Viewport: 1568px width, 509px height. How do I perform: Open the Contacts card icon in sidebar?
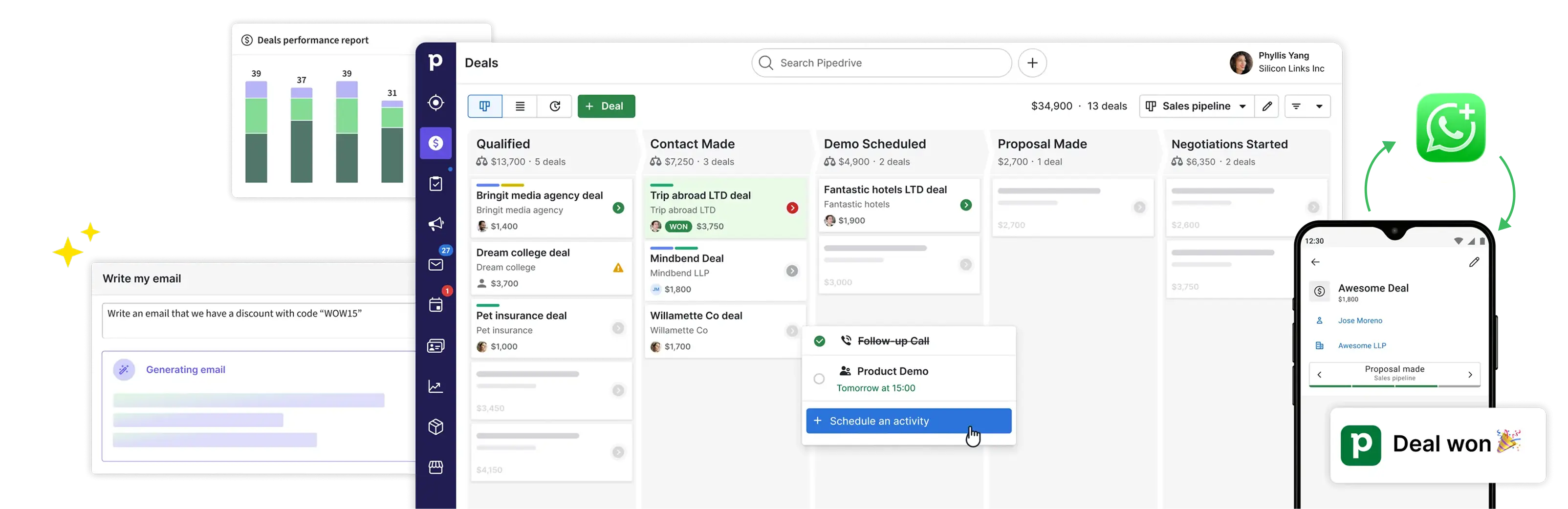click(435, 346)
